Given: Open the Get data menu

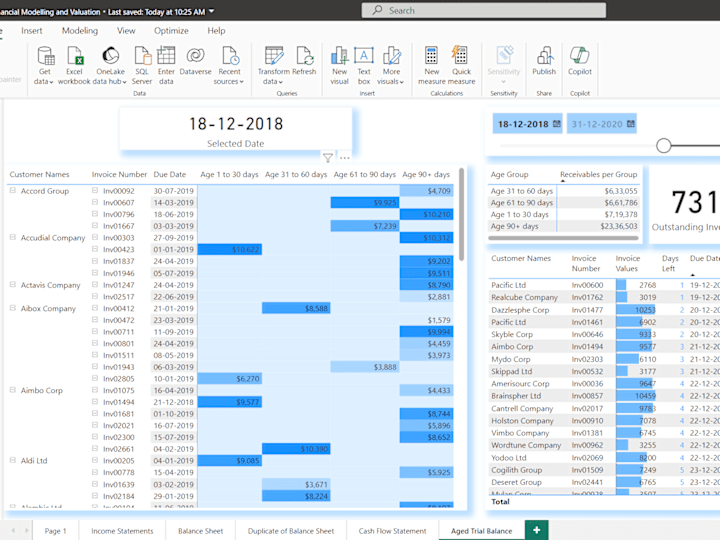Looking at the screenshot, I should coord(45,66).
